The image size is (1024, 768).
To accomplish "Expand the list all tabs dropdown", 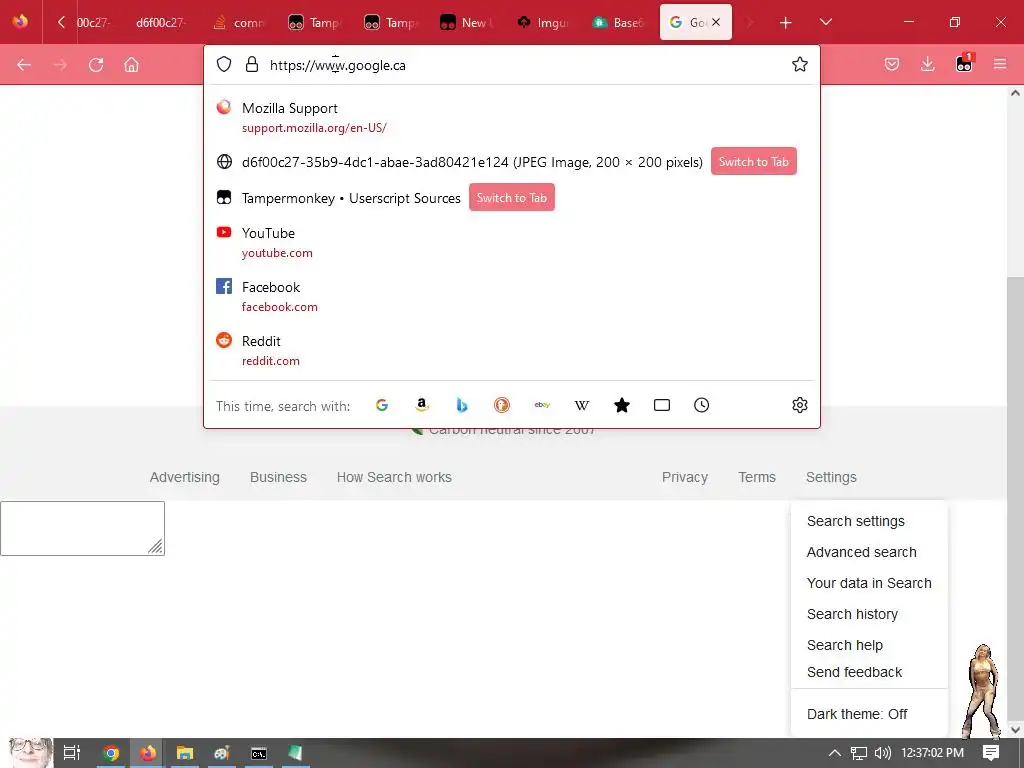I will coord(825,22).
